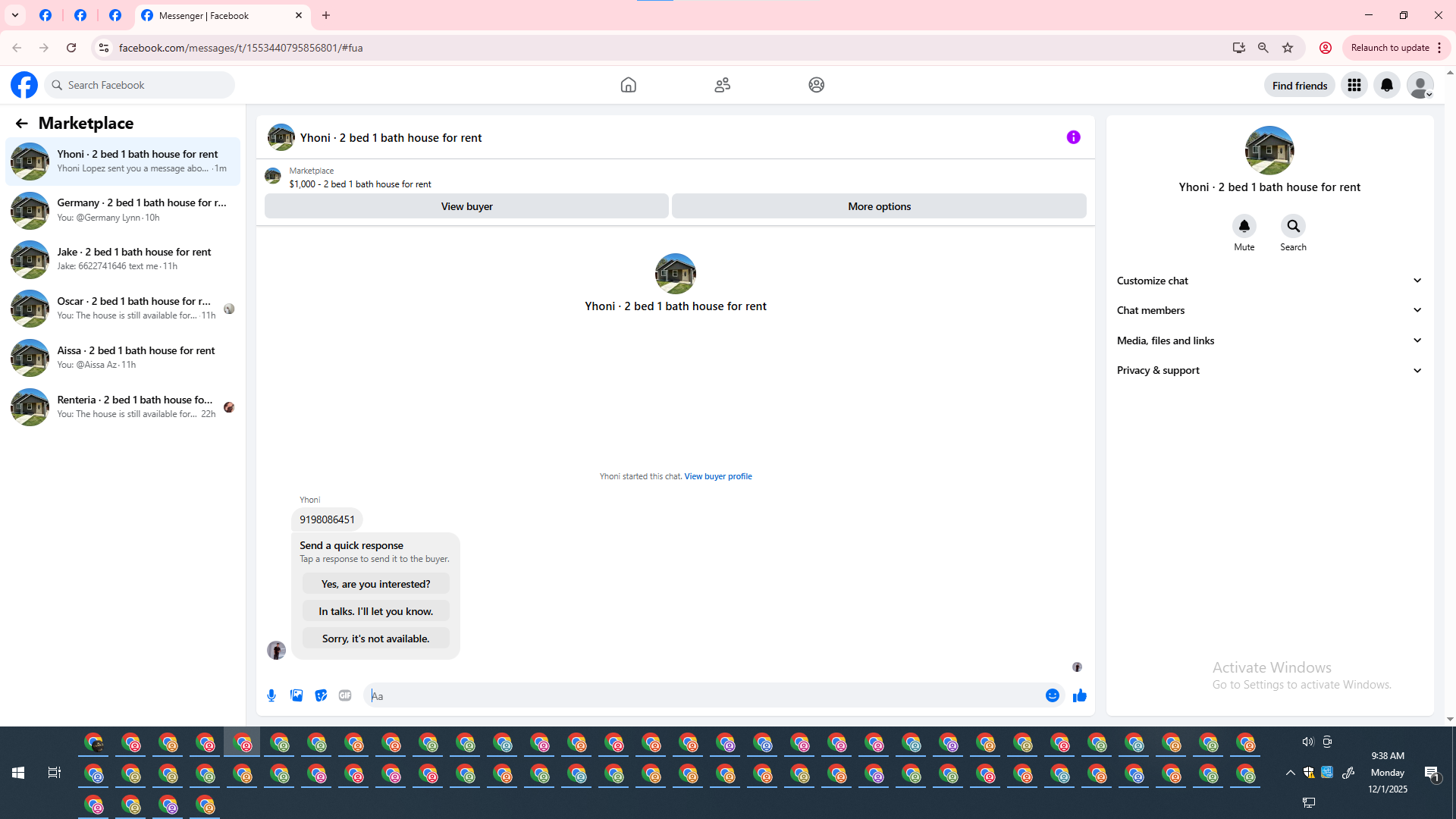The image size is (1456, 819).
Task: Open a new browser tab
Action: [x=326, y=15]
